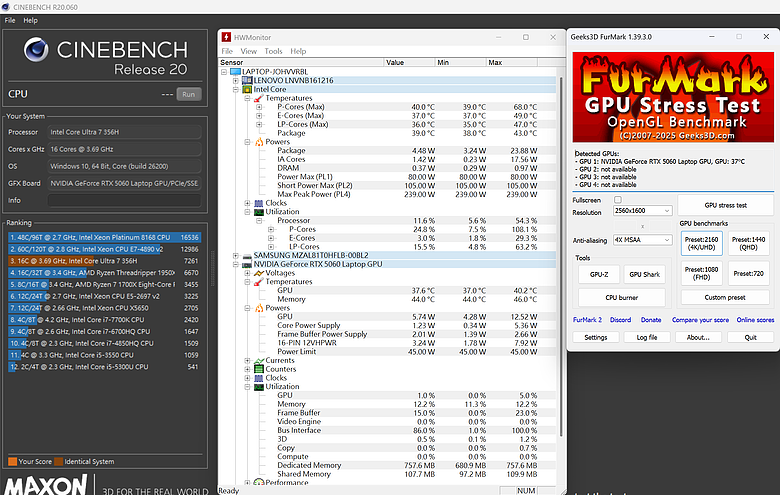This screenshot has height=495, width=780.
Task: Select Preset:720 benchmark
Action: (749, 273)
